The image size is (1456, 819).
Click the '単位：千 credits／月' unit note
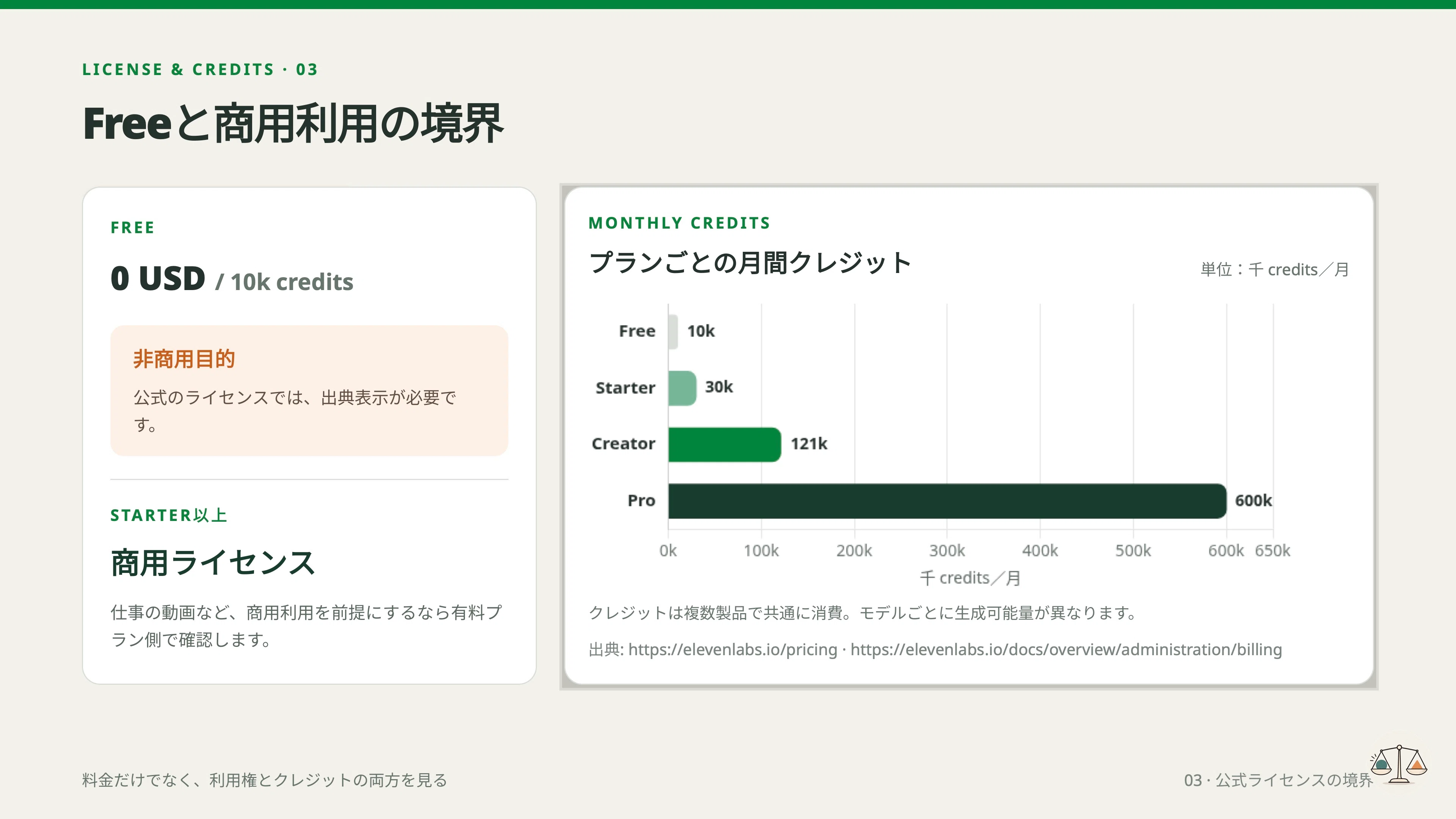[1275, 270]
